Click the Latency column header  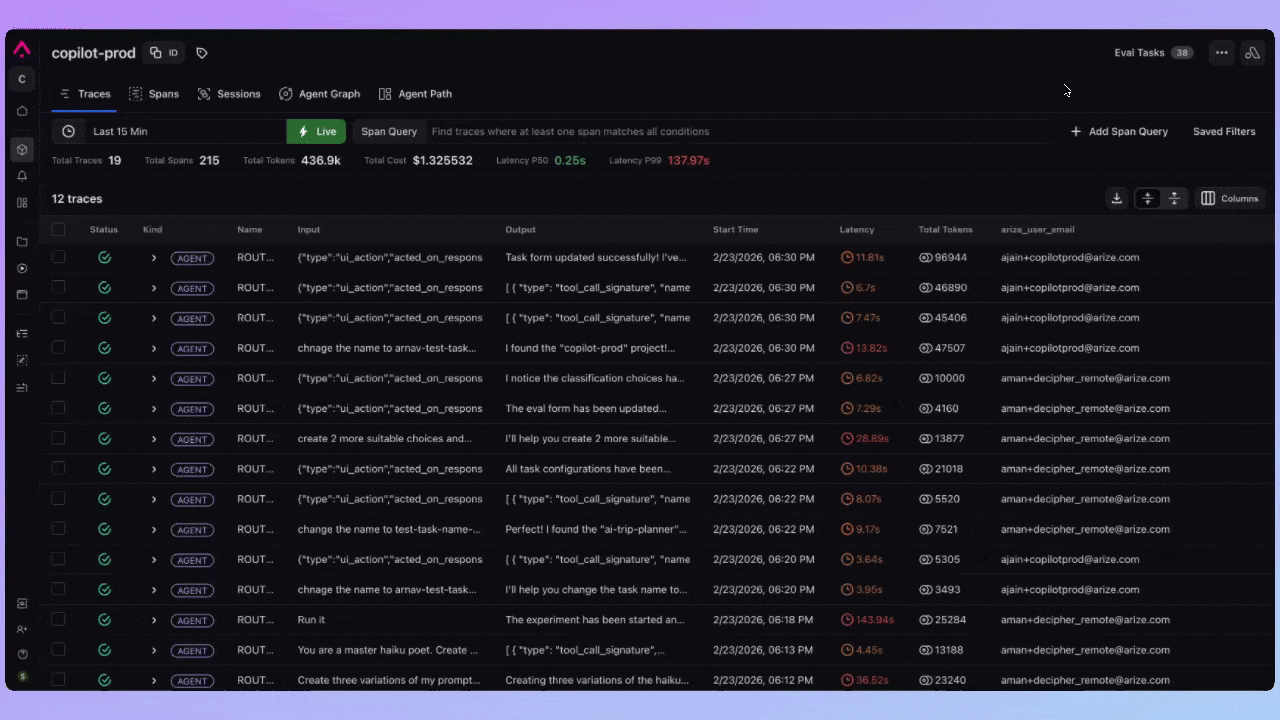pos(857,229)
